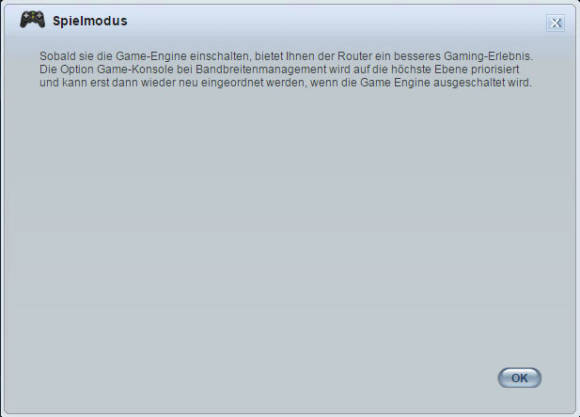Click the word priorisiert at line end
The width and height of the screenshot is (580, 417).
coord(495,70)
